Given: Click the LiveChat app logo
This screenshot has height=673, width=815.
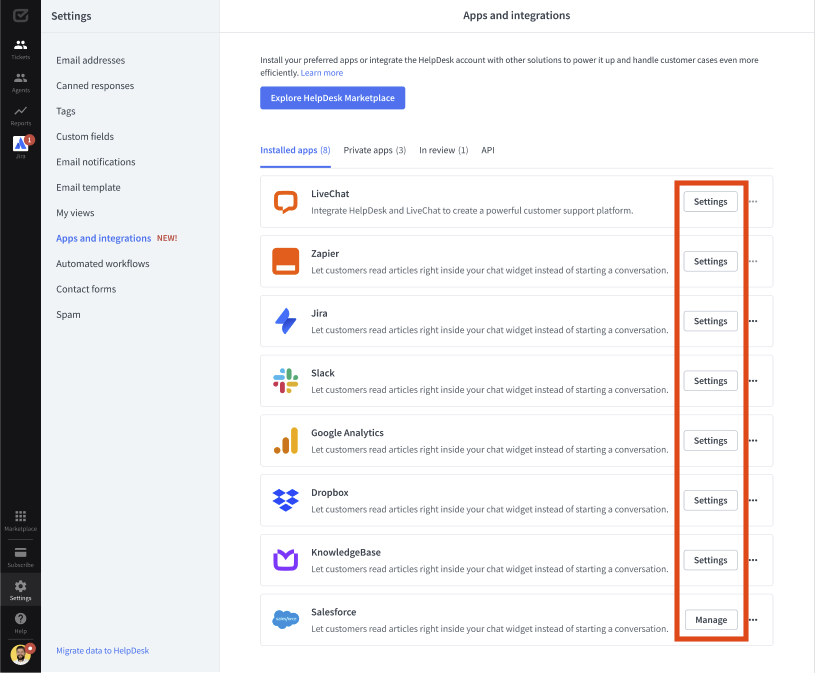Looking at the screenshot, I should [x=285, y=202].
